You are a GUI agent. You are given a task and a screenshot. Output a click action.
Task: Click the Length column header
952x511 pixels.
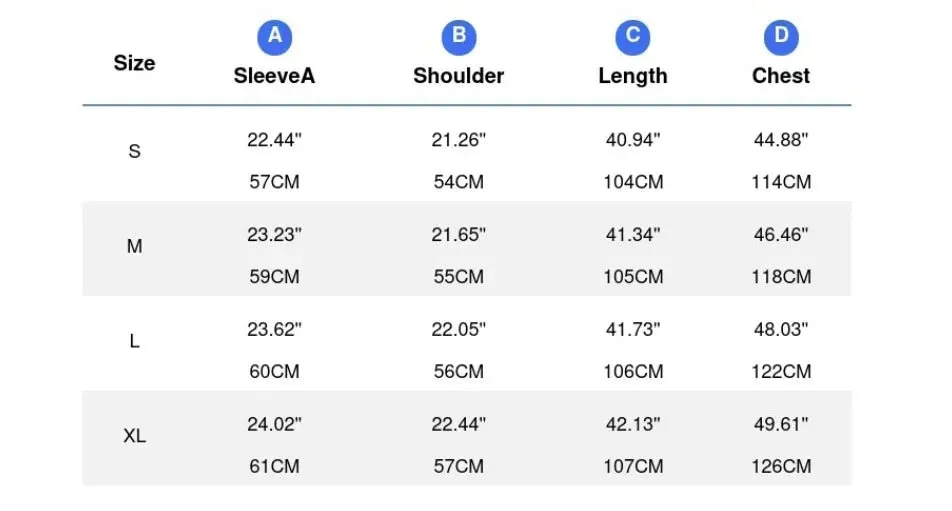click(633, 76)
